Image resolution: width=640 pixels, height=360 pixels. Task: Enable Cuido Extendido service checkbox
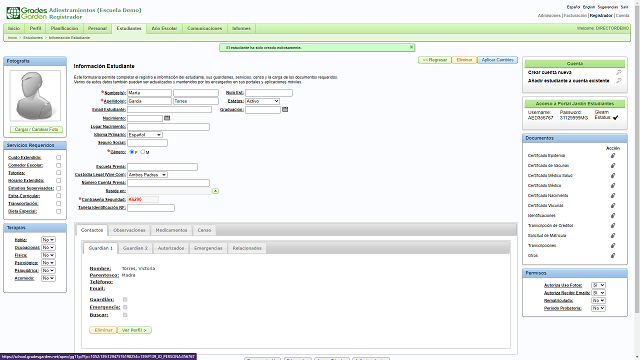pyautogui.click(x=58, y=158)
